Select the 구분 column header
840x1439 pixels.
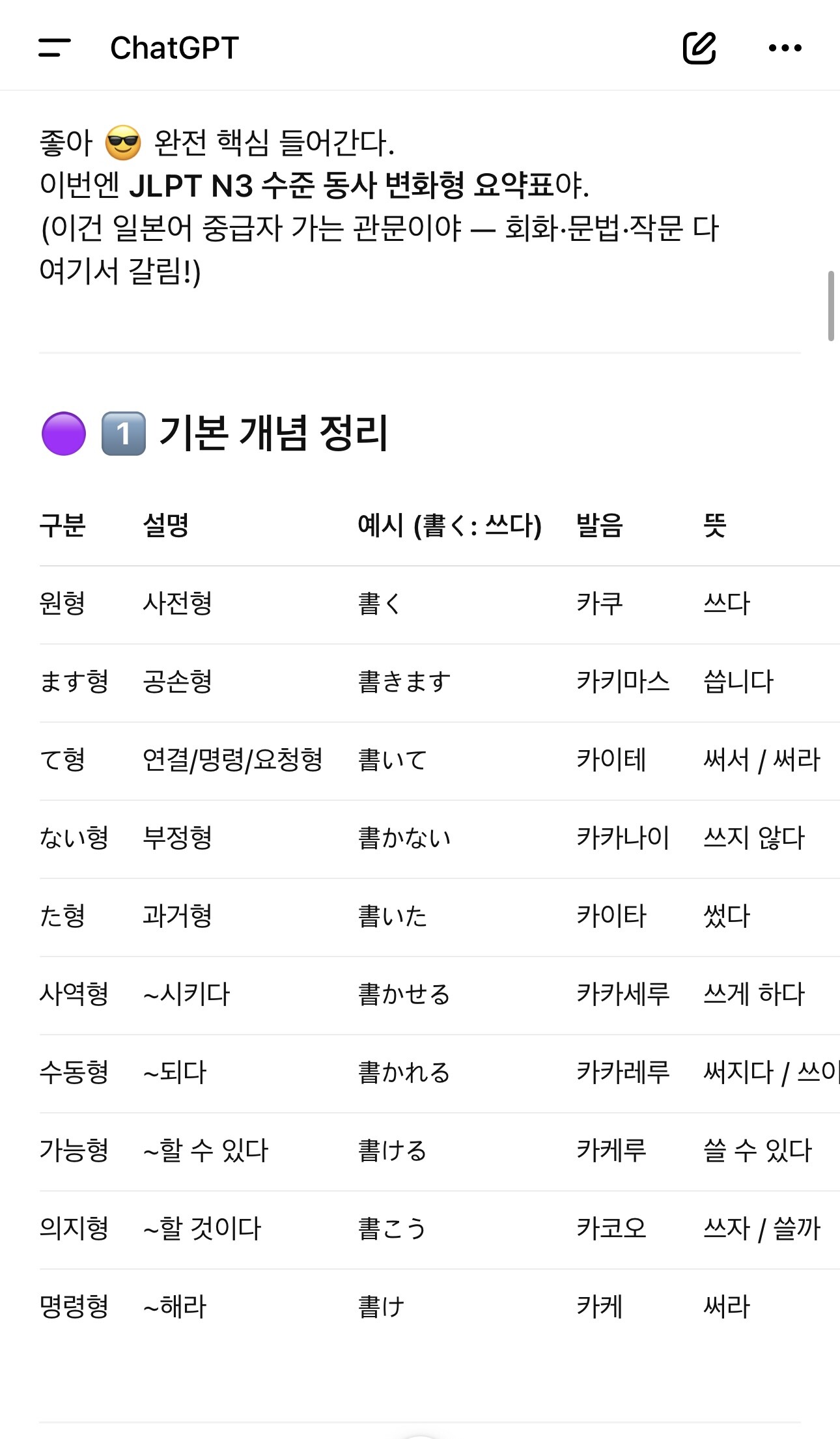pos(63,525)
